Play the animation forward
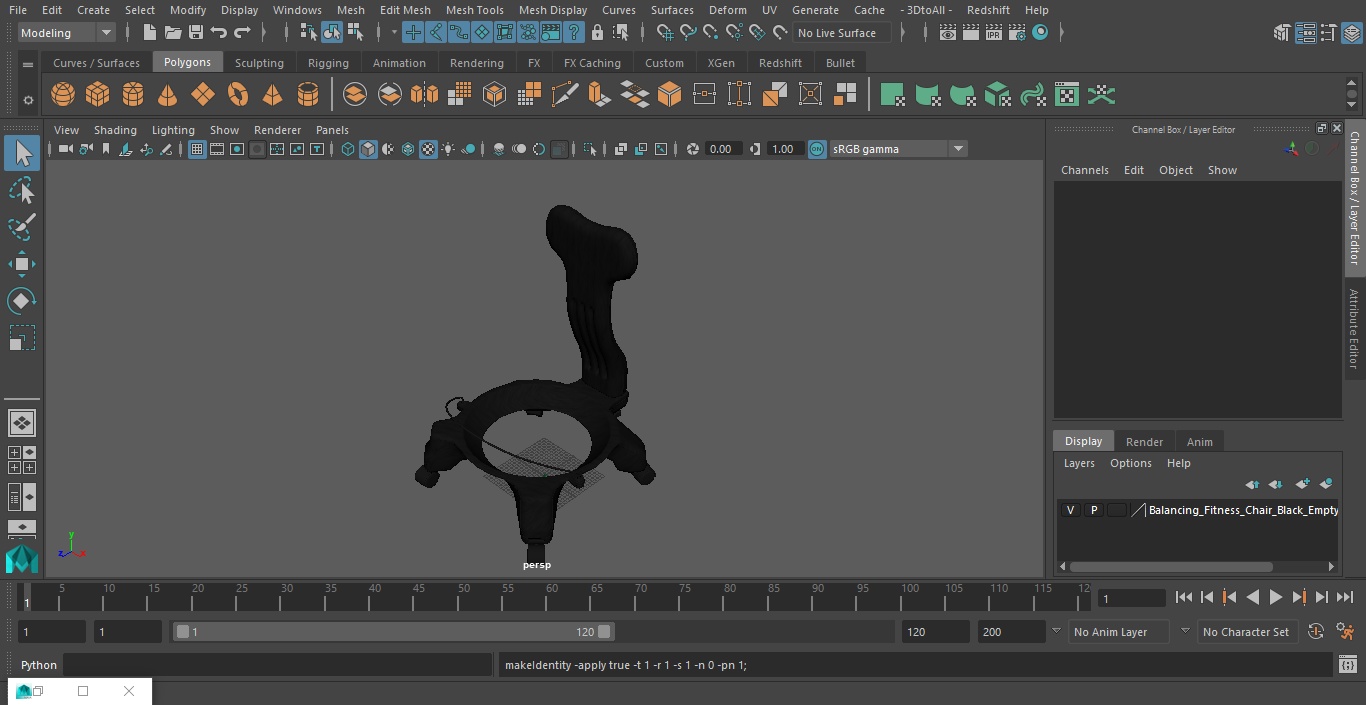The height and width of the screenshot is (705, 1366). (x=1276, y=598)
